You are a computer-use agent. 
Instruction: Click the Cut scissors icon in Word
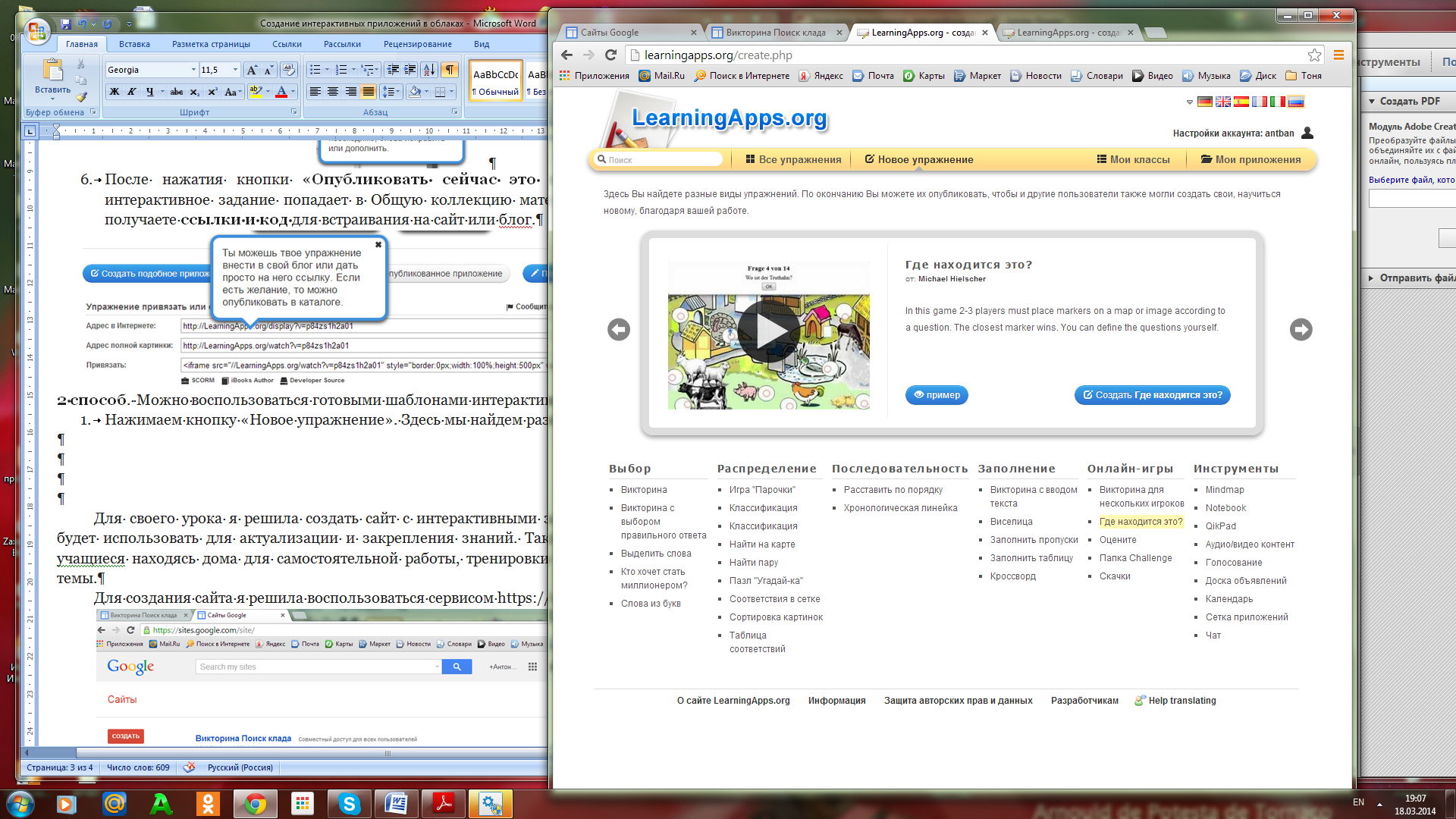click(x=81, y=64)
